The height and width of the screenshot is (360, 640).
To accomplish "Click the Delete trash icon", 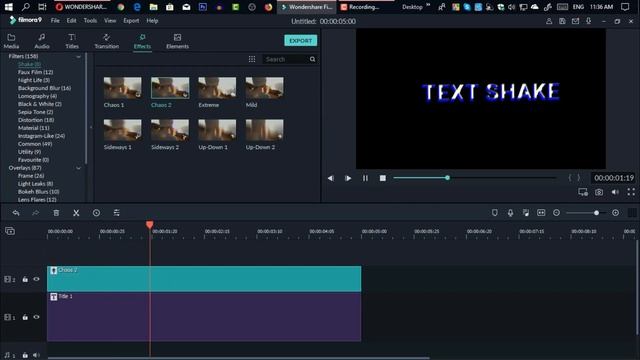I will pyautogui.click(x=56, y=213).
